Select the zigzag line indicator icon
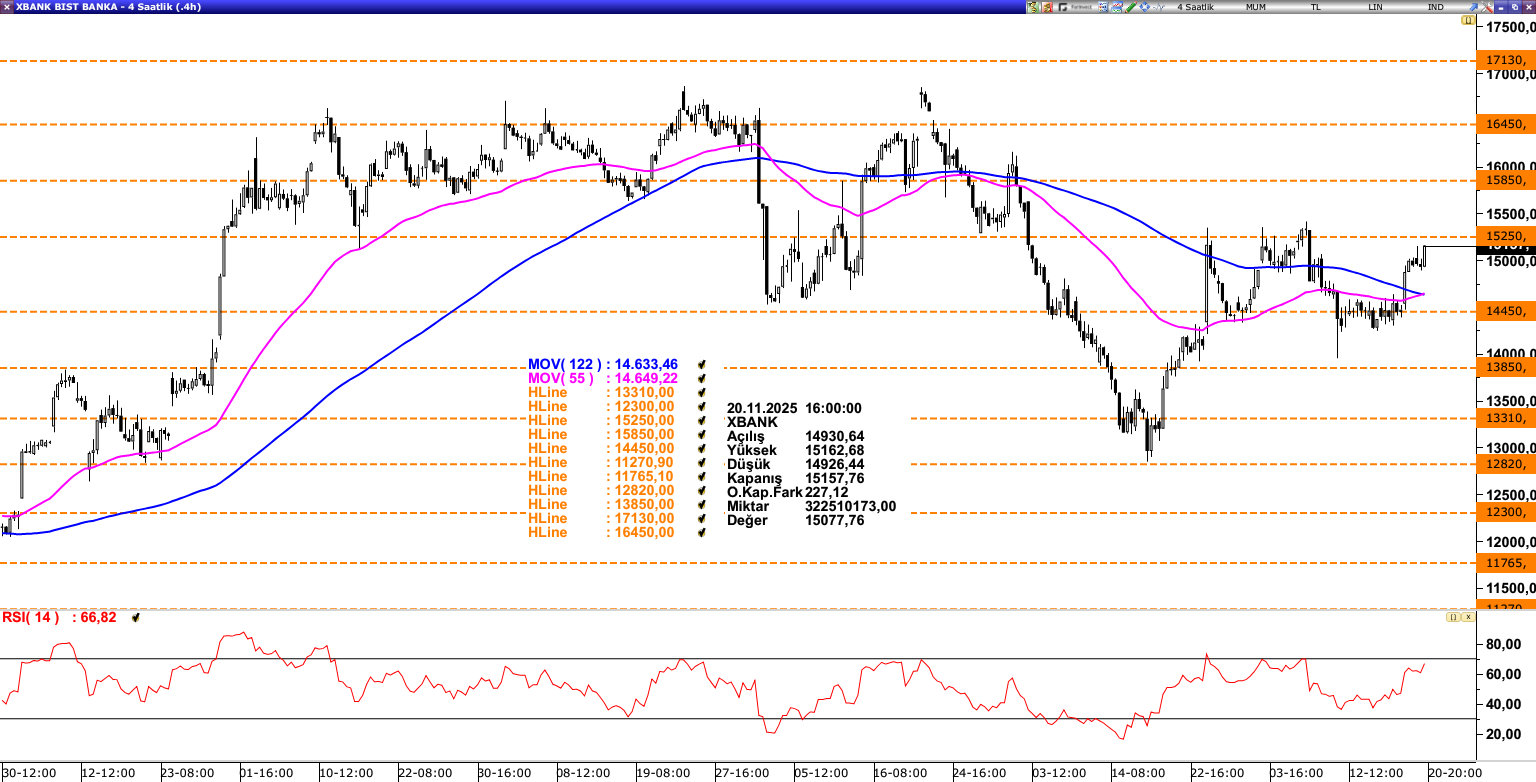 [1158, 6]
